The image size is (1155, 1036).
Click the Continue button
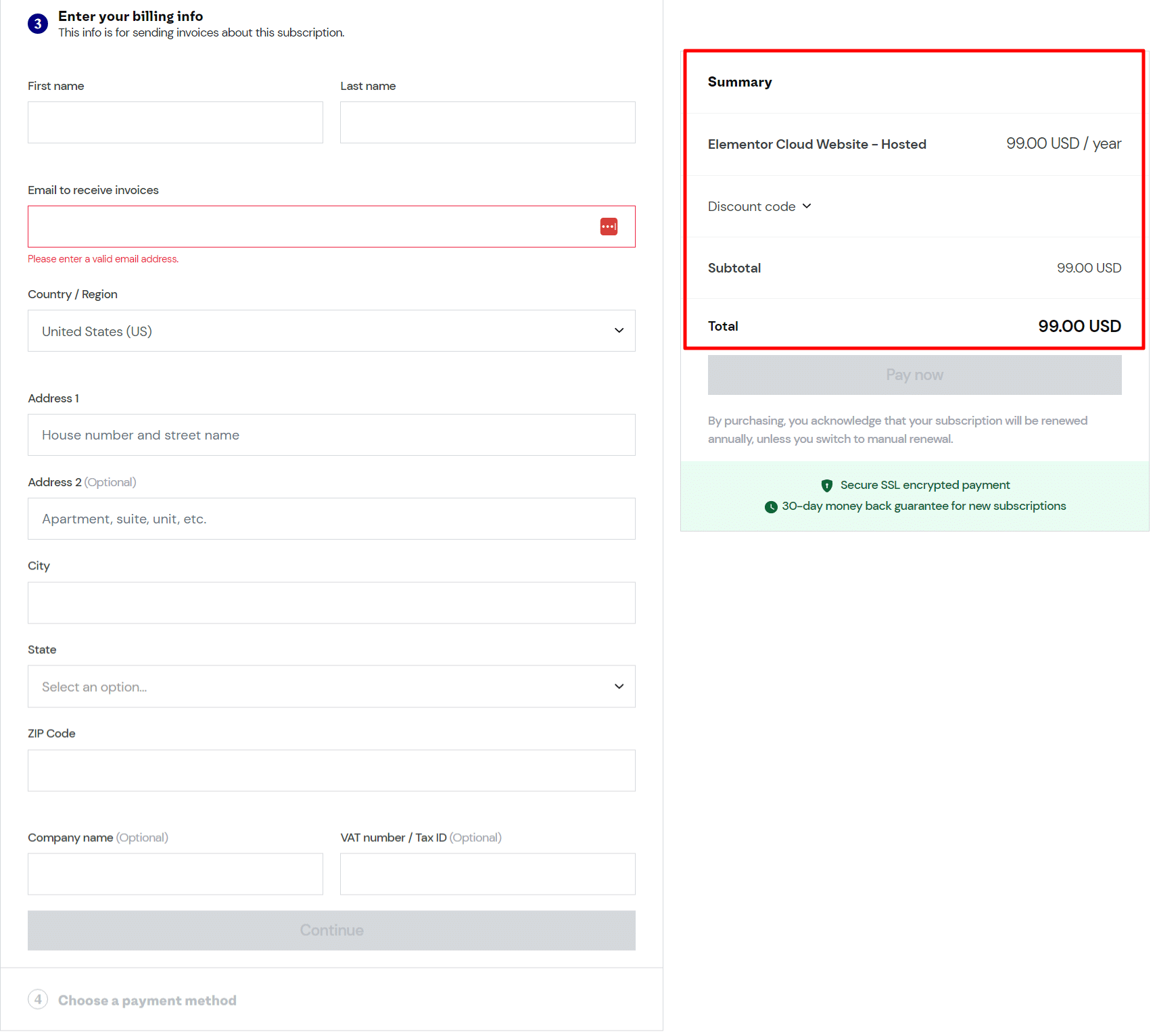click(331, 931)
